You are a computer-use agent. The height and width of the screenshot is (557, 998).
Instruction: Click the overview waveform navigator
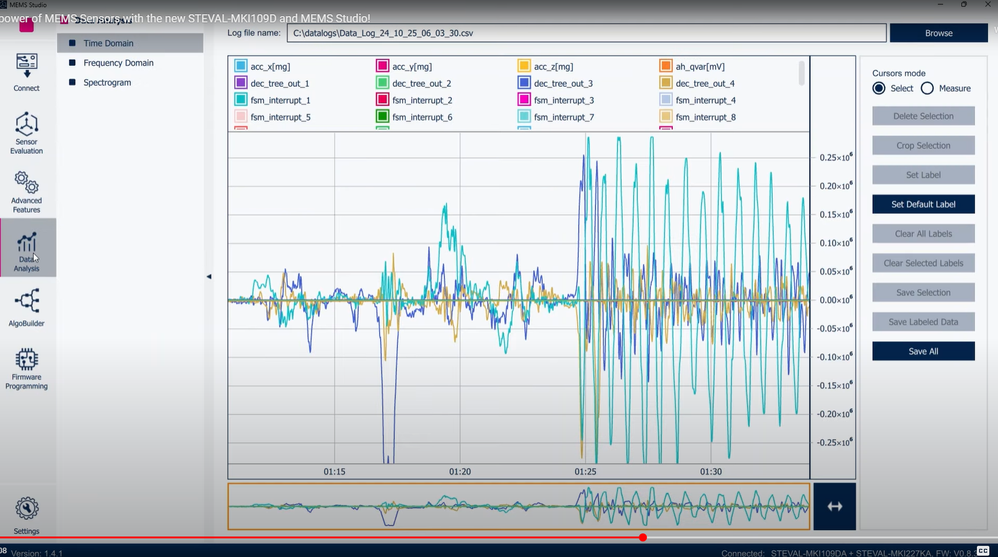[519, 507]
